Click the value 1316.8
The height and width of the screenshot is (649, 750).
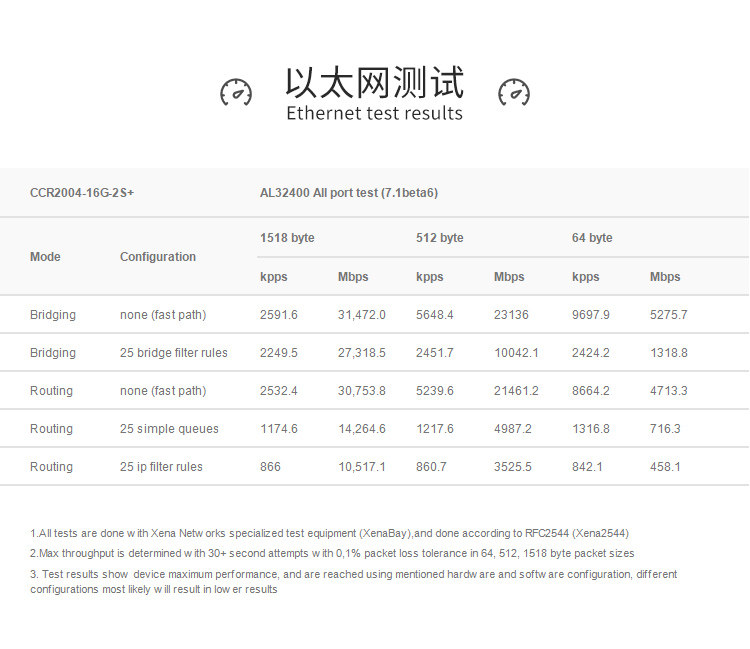pyautogui.click(x=591, y=429)
